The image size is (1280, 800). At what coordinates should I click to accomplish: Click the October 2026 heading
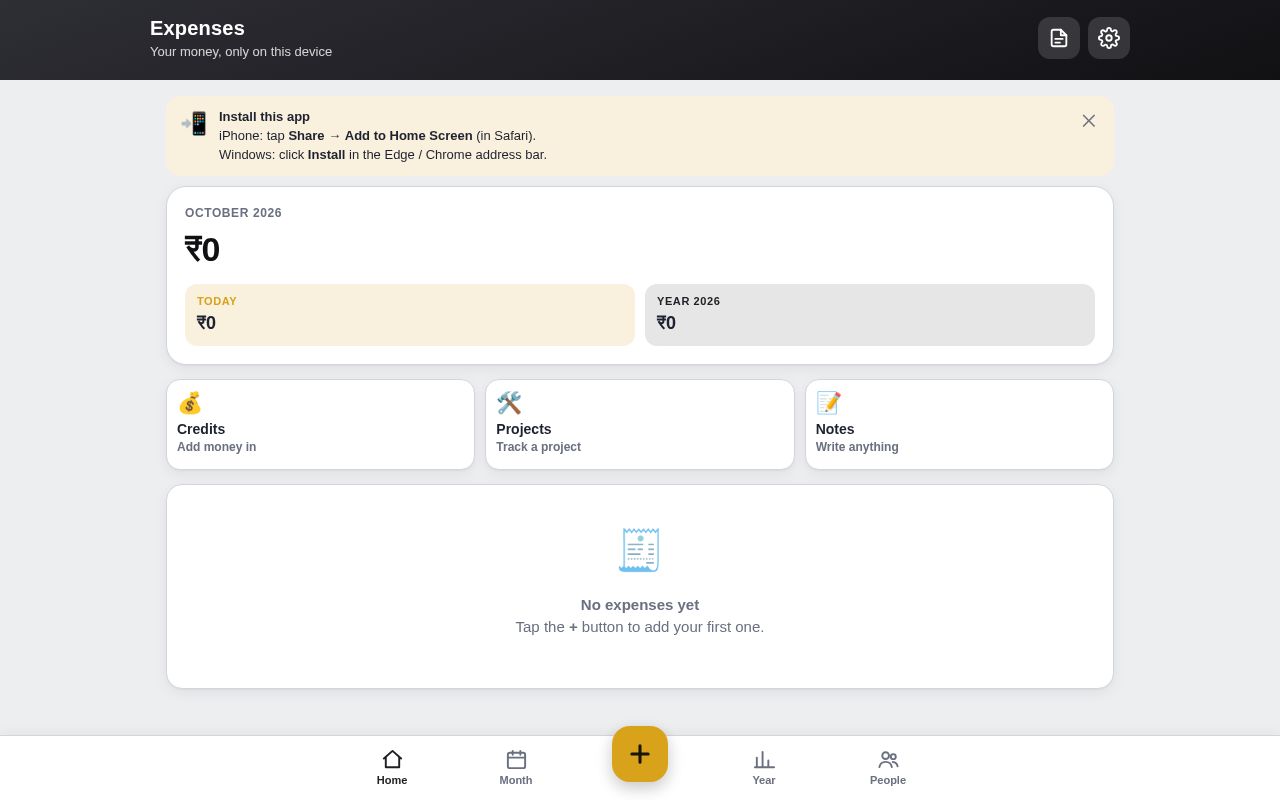(x=233, y=213)
